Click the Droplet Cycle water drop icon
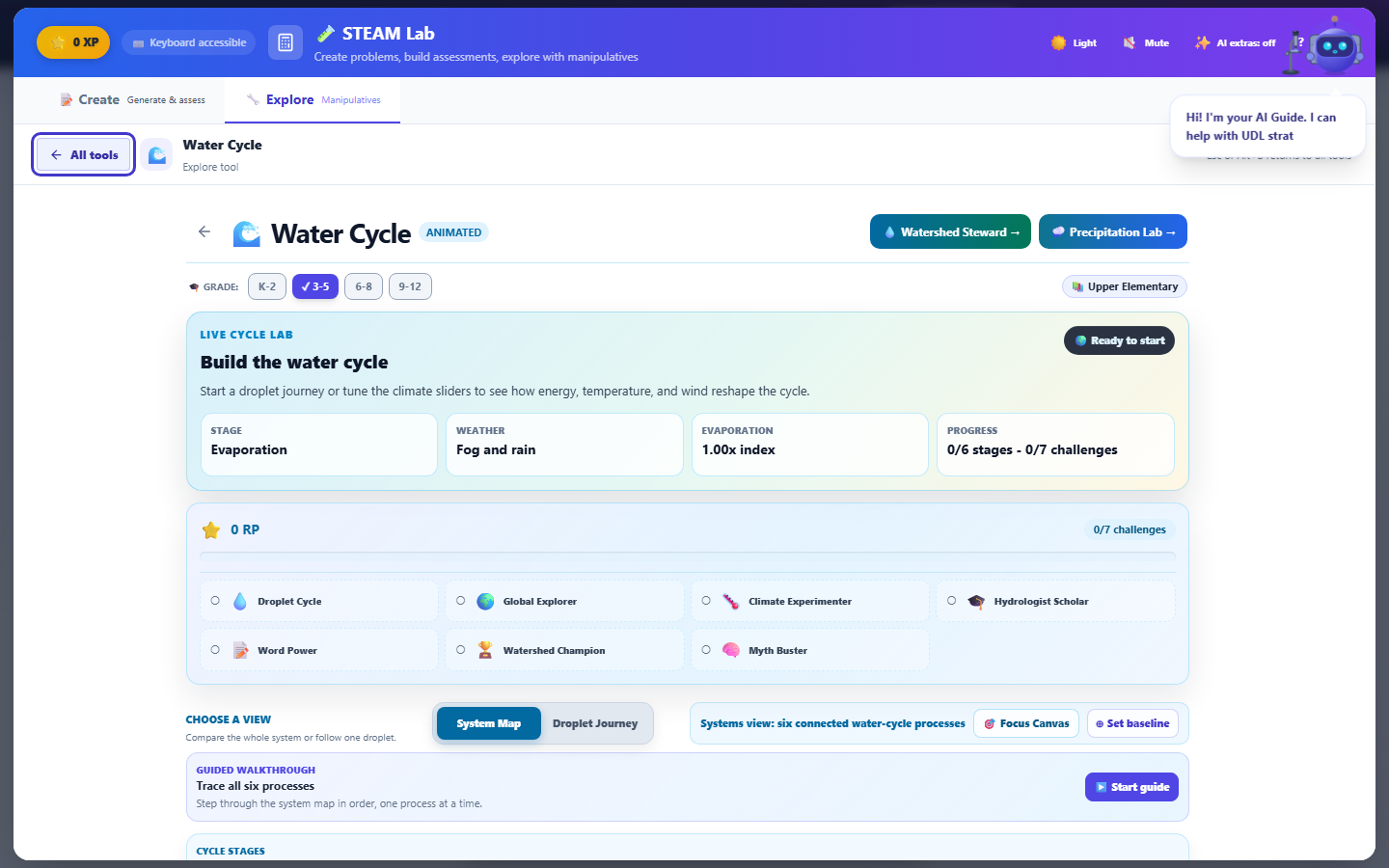This screenshot has width=1389, height=868. pos(240,601)
